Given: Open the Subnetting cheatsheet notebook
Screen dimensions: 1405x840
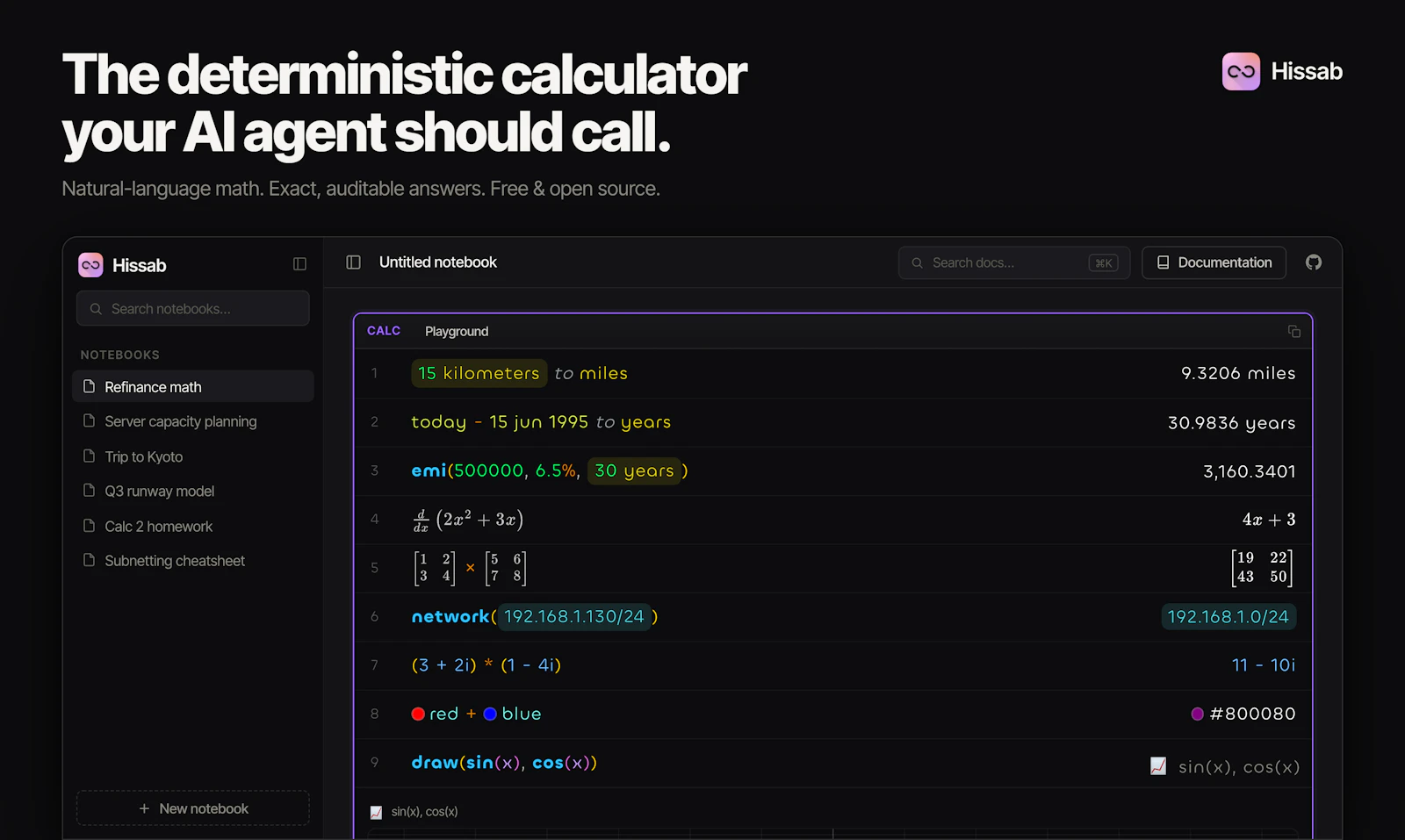Looking at the screenshot, I should tap(193, 560).
